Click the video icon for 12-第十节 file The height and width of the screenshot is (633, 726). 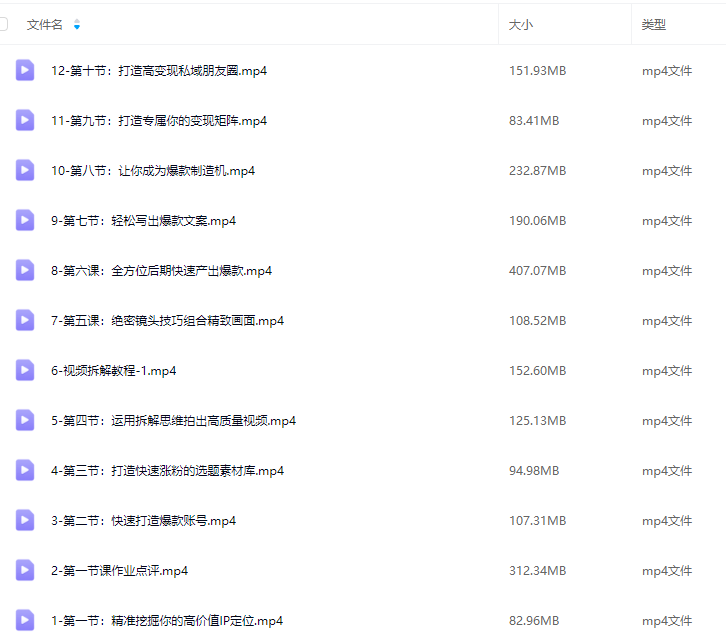point(25,70)
